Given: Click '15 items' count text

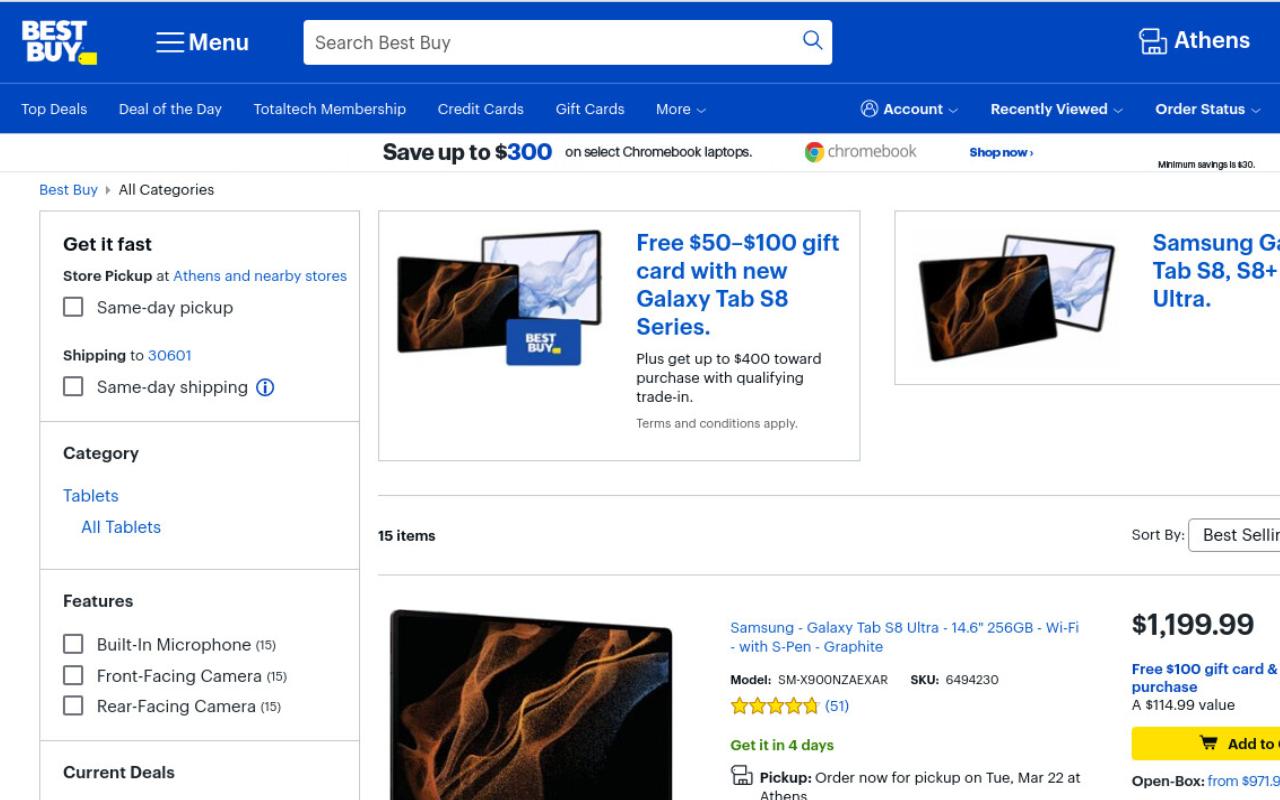Looking at the screenshot, I should pos(406,536).
